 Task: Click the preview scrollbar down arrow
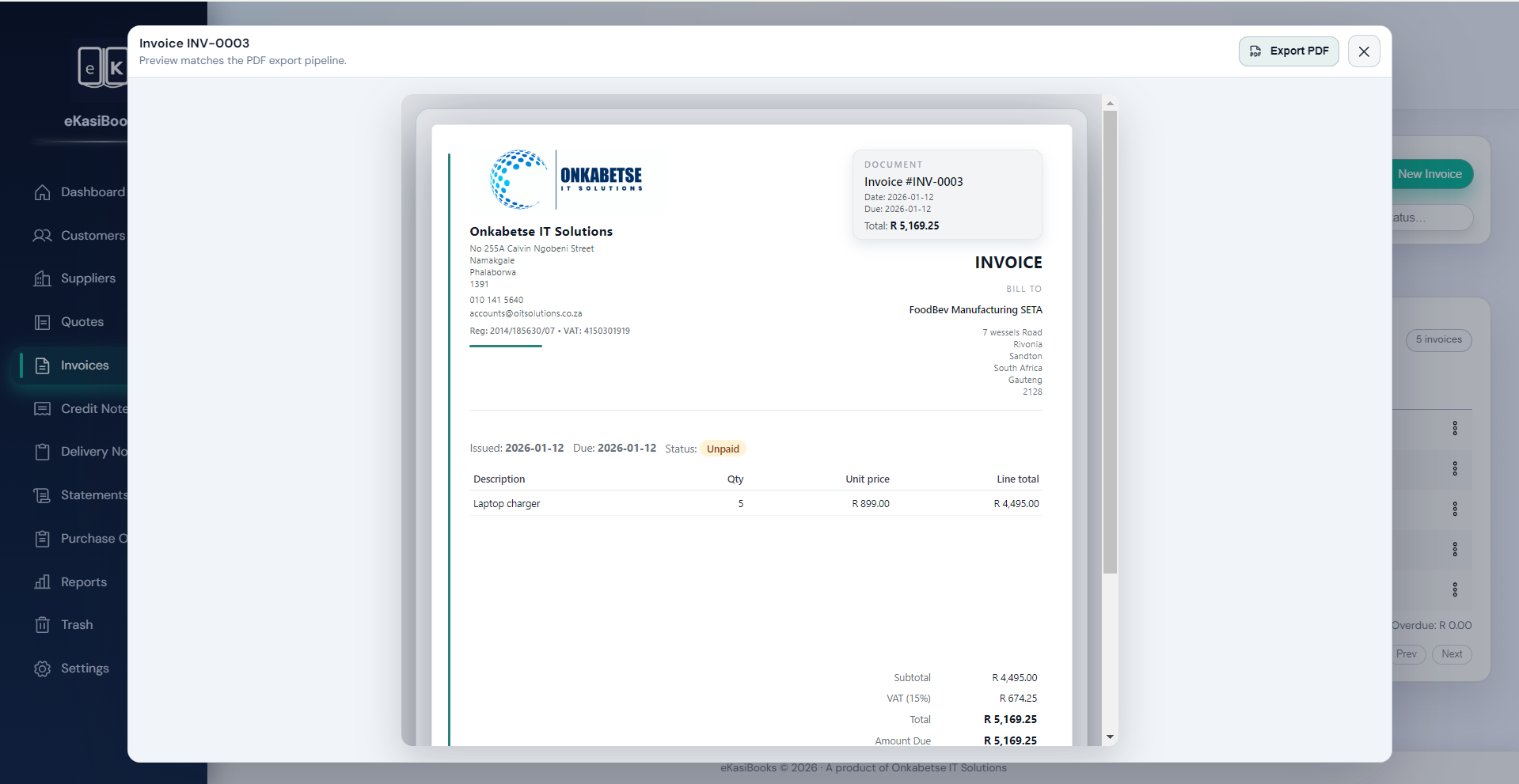1110,737
